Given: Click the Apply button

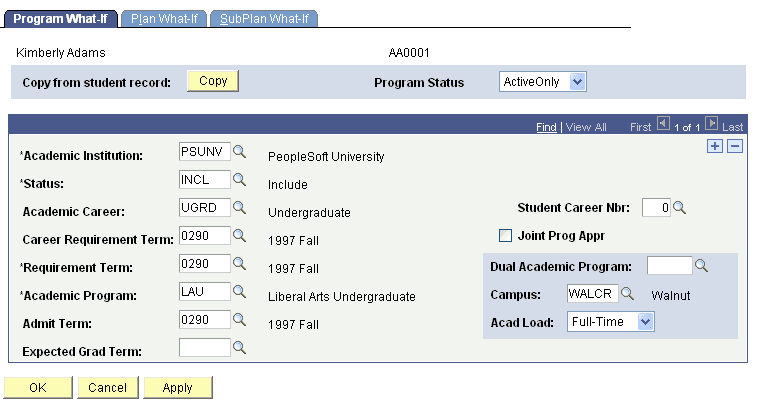Looking at the screenshot, I should (177, 387).
